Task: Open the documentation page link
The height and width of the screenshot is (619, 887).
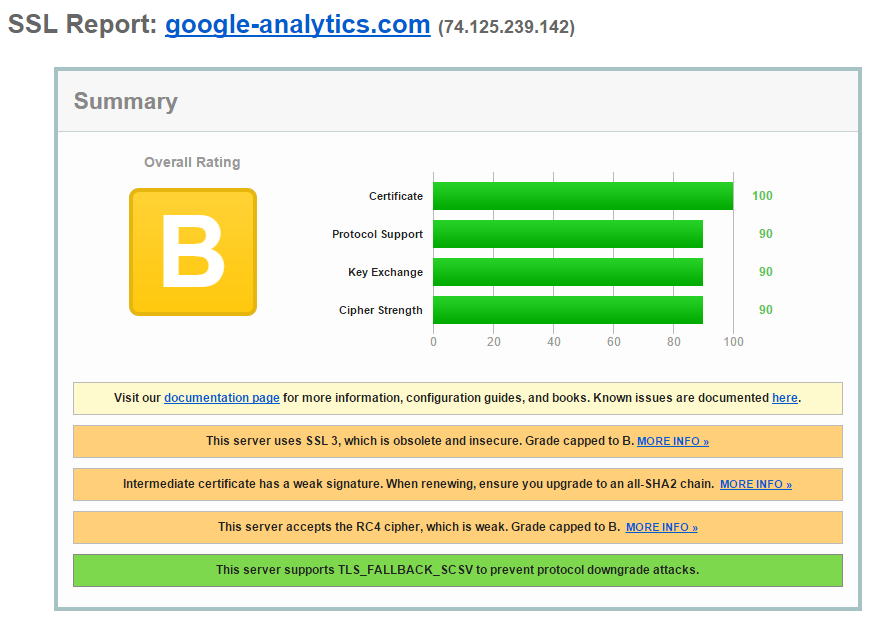Action: coord(222,398)
